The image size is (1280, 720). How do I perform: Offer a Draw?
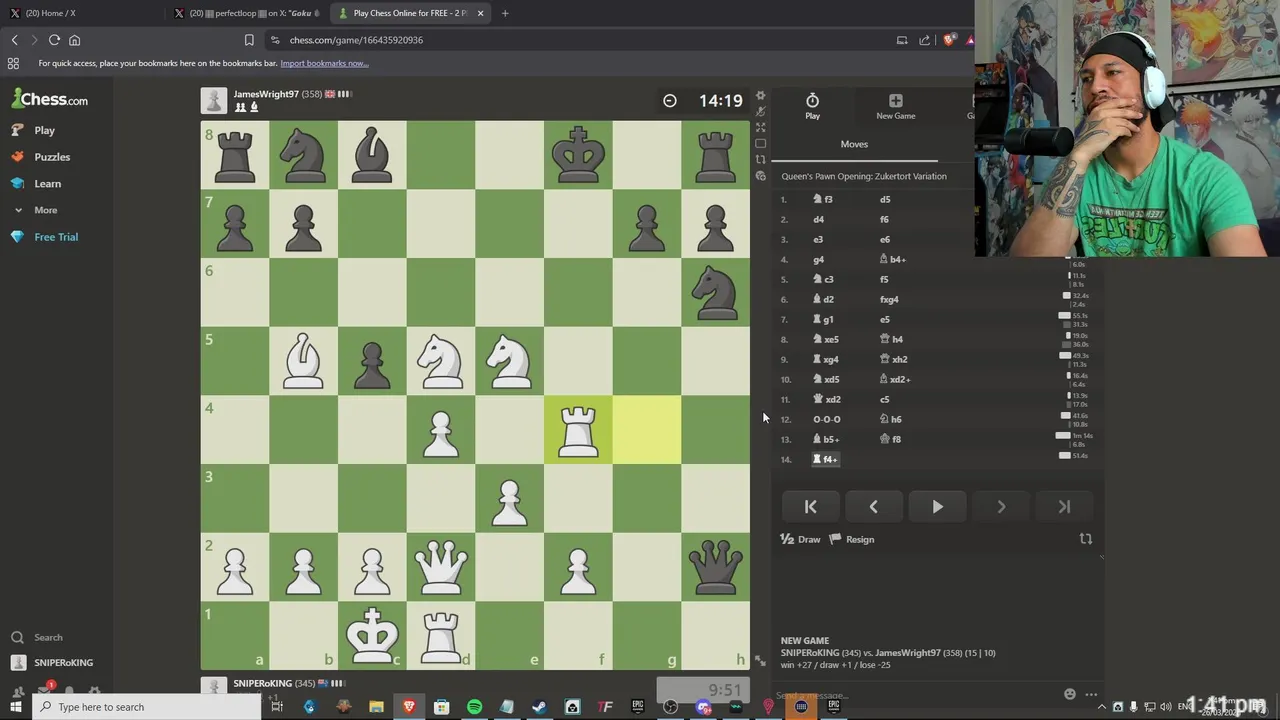(x=800, y=539)
